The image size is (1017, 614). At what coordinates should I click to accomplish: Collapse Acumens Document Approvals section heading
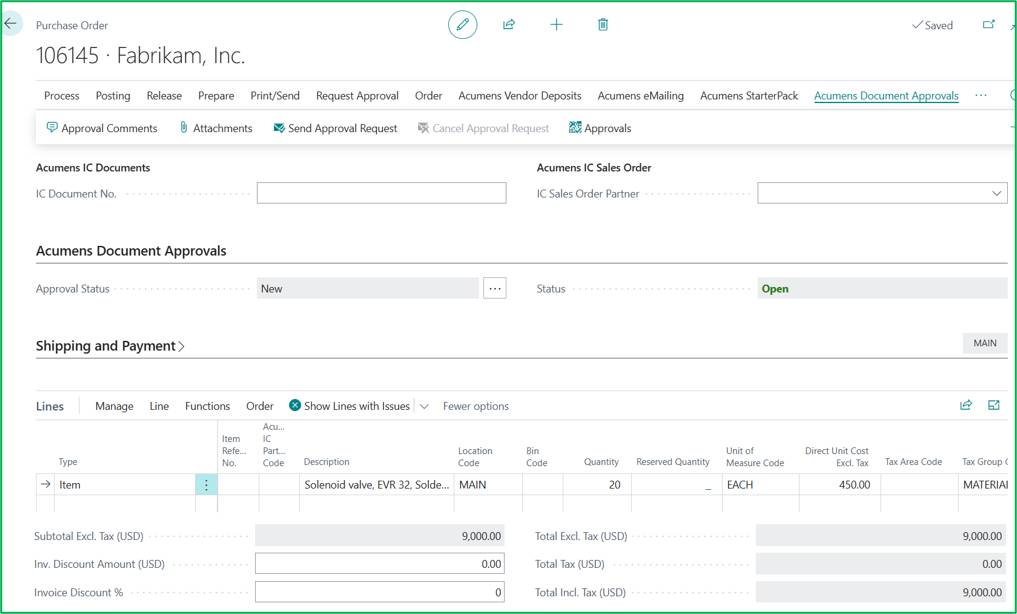pyautogui.click(x=131, y=251)
